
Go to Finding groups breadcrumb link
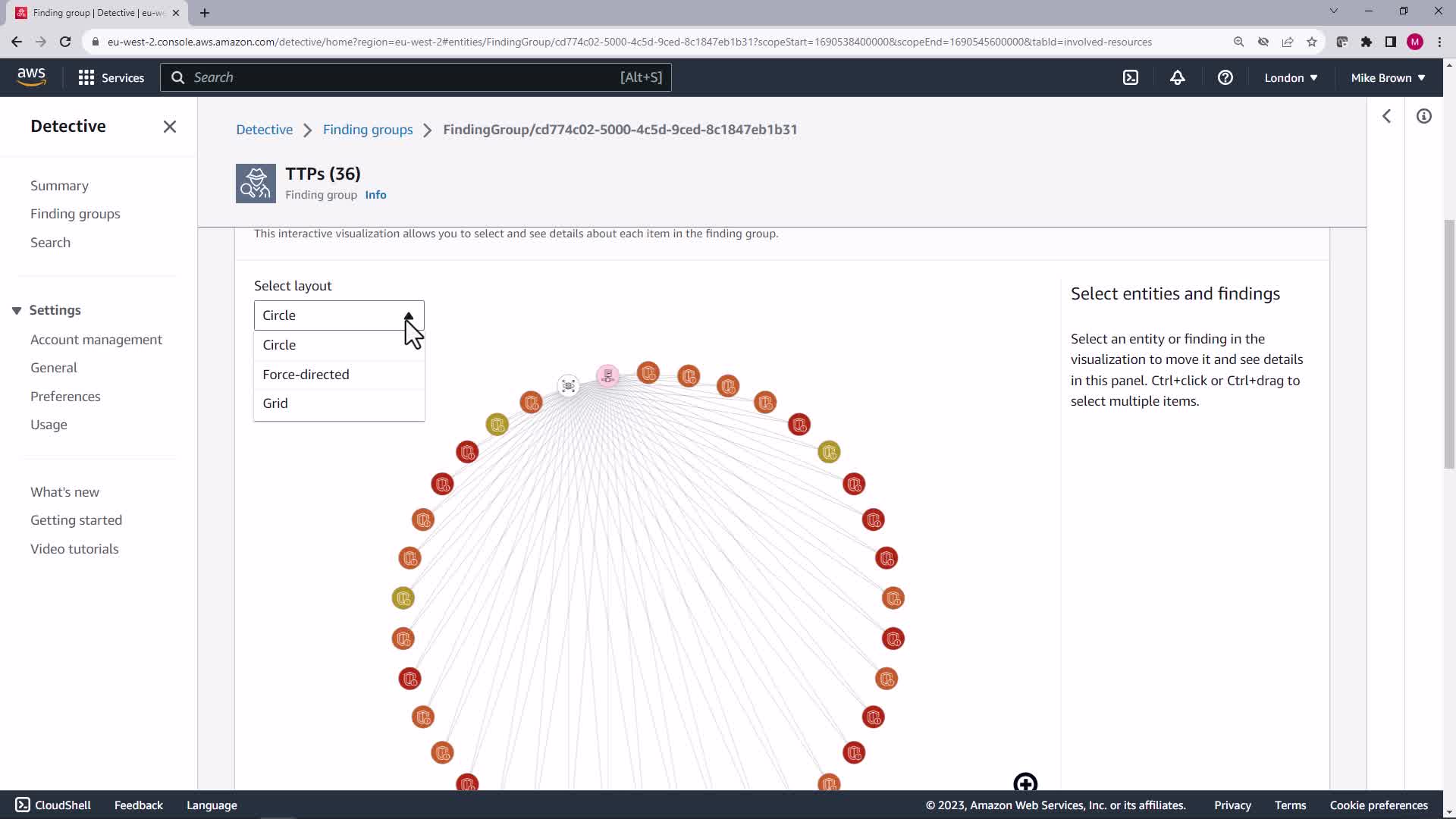click(368, 130)
